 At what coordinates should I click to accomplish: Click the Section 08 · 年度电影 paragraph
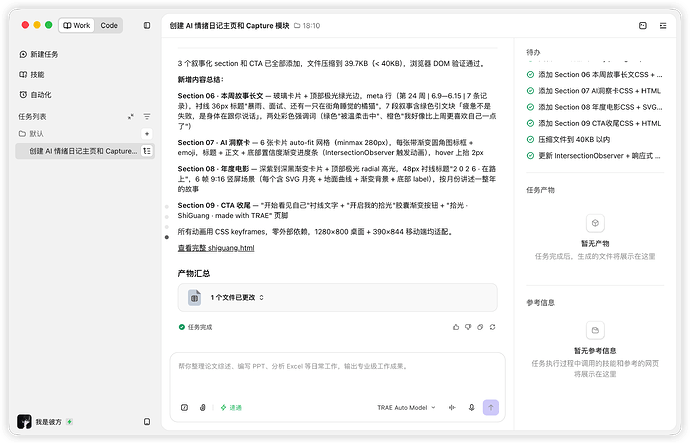point(337,179)
